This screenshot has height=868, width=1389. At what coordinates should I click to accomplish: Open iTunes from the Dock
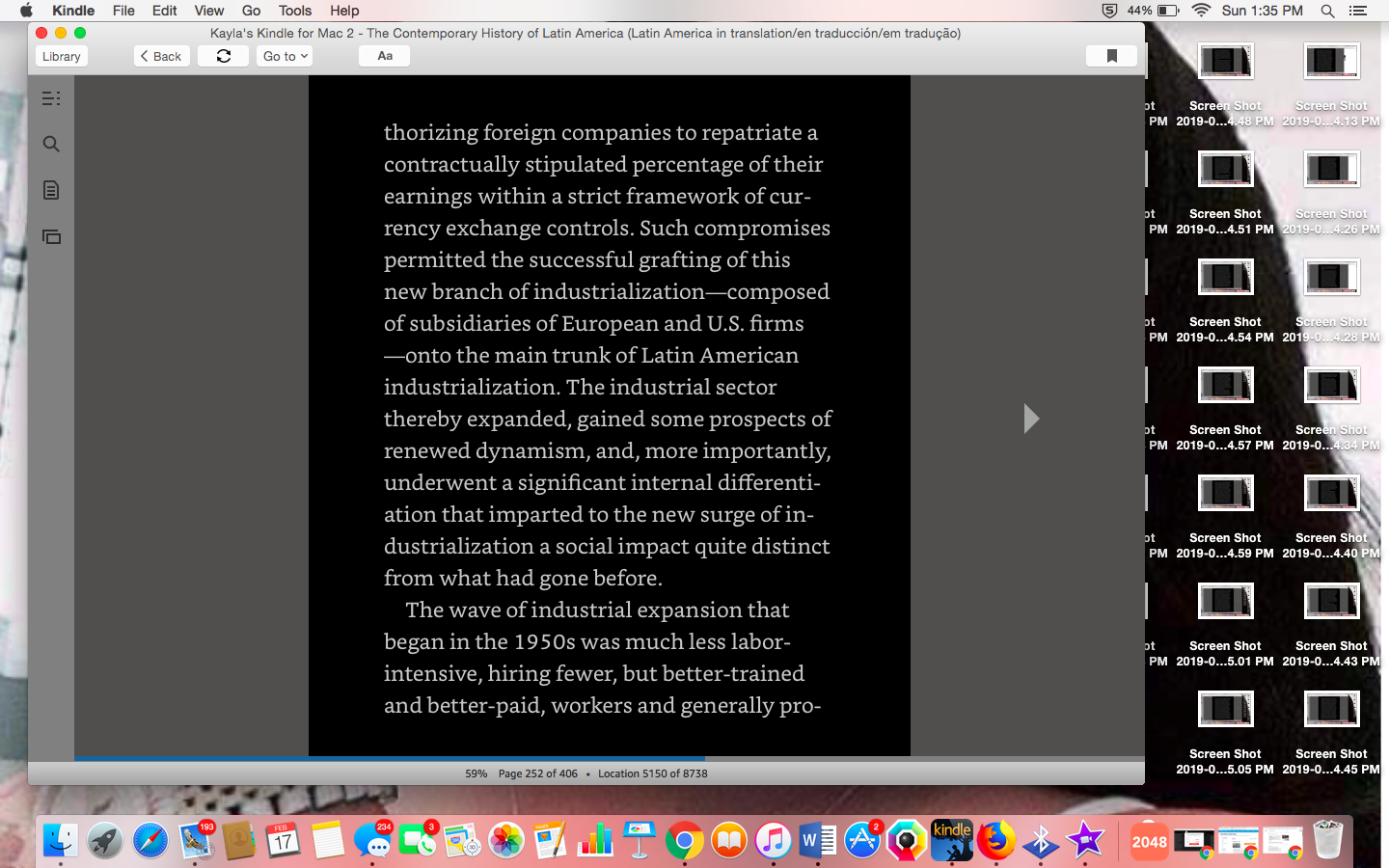(x=774, y=840)
